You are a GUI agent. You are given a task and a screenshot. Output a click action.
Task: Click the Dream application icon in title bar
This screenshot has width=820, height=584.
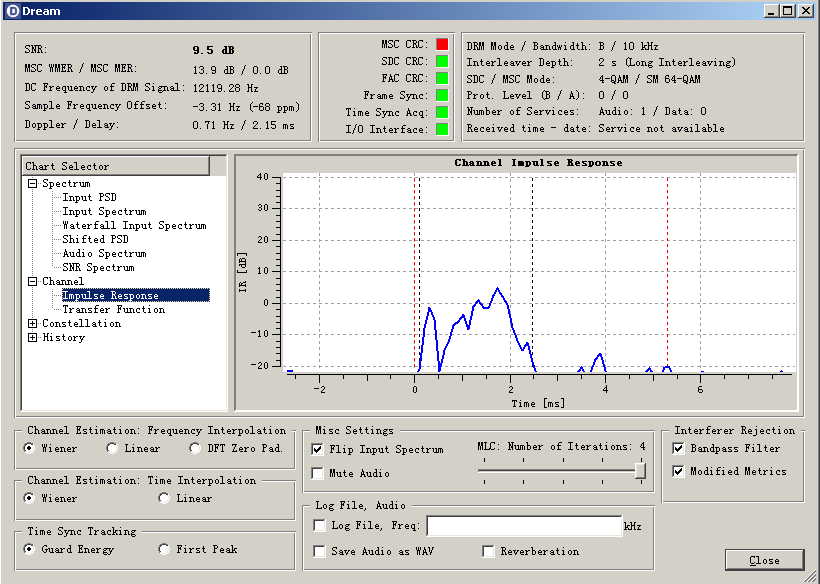click(11, 11)
